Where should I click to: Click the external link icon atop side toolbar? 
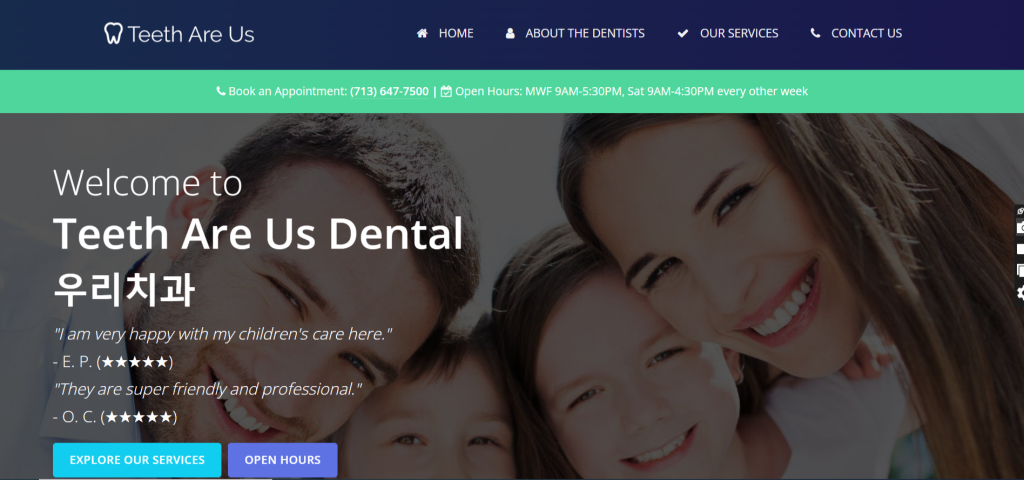[x=1021, y=211]
